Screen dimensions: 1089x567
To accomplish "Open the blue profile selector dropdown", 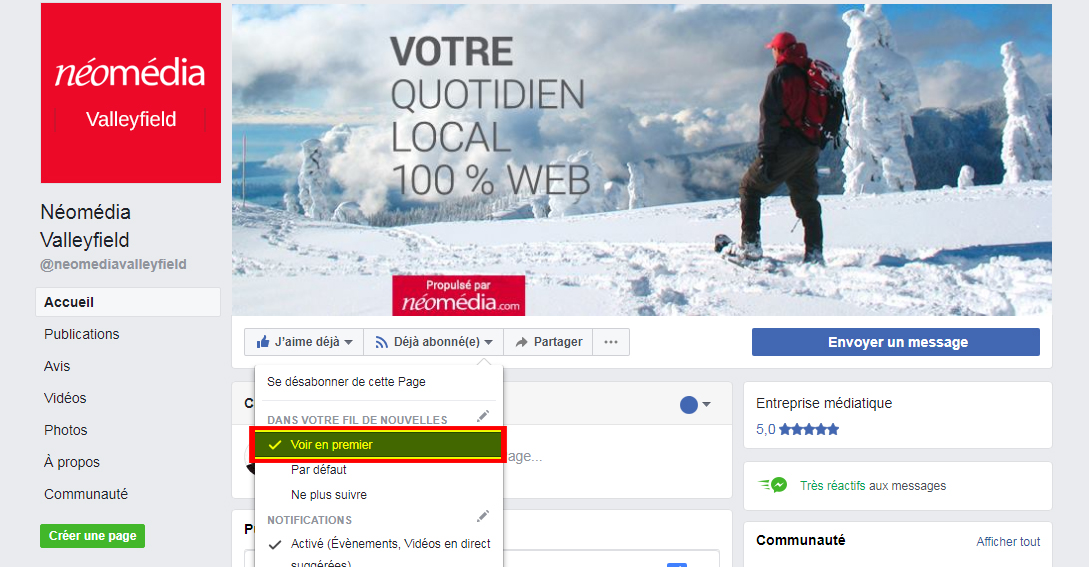I will (x=695, y=404).
